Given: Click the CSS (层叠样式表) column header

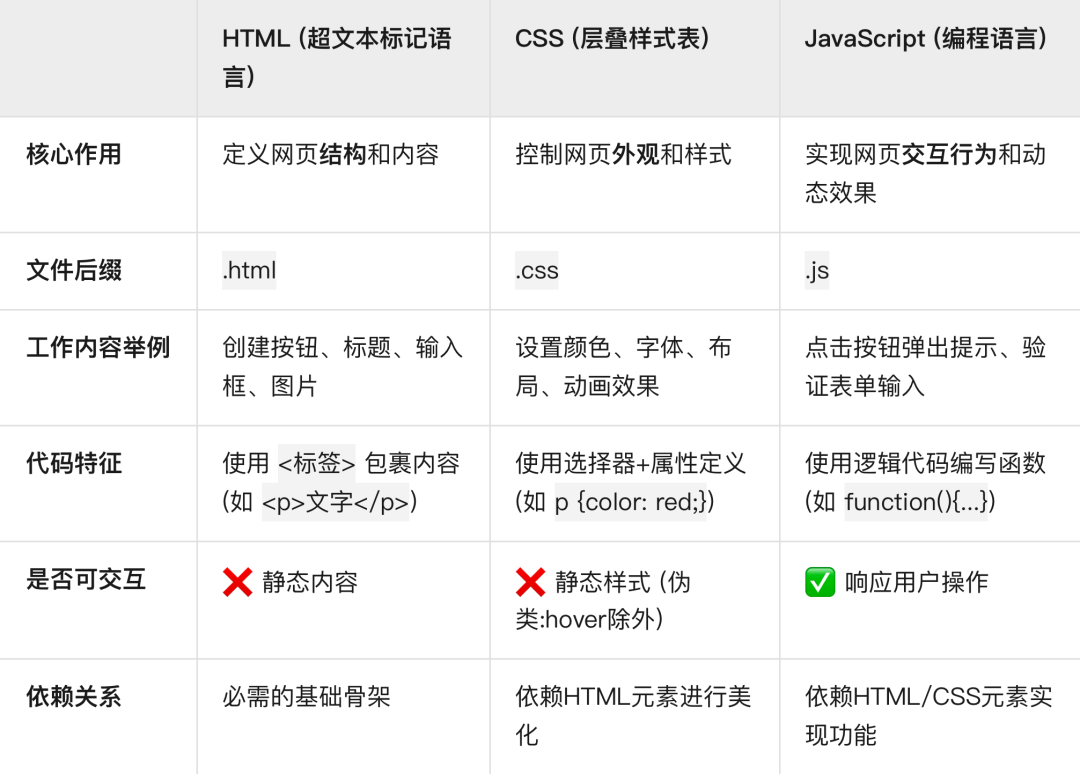Looking at the screenshot, I should [x=612, y=39].
